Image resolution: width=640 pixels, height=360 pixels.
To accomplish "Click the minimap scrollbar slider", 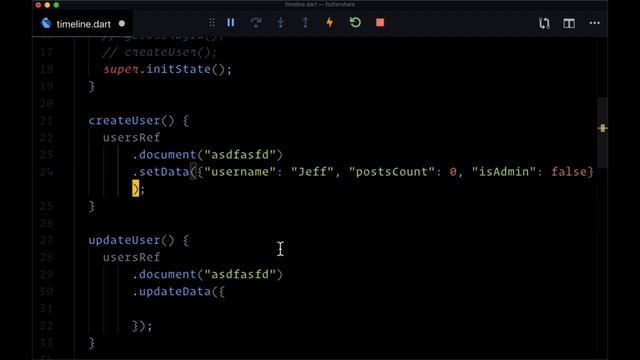I will [602, 133].
